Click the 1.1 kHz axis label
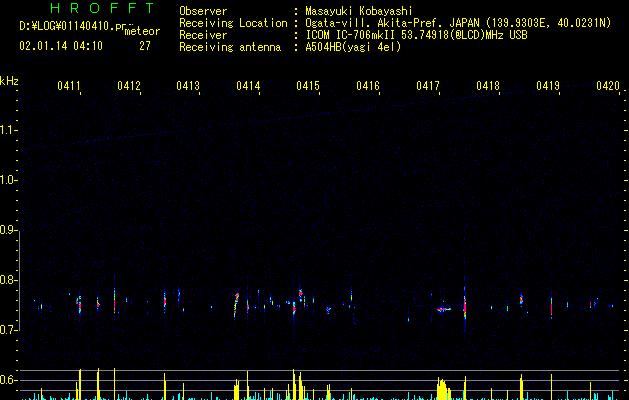This screenshot has width=629, height=400. pos(8,130)
